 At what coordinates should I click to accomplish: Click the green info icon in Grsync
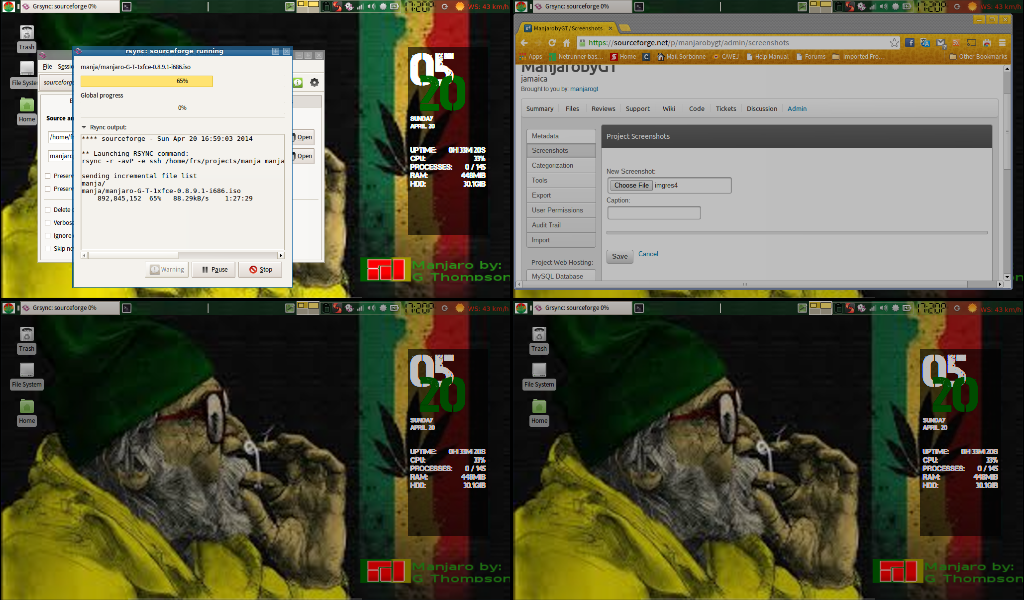(x=298, y=82)
